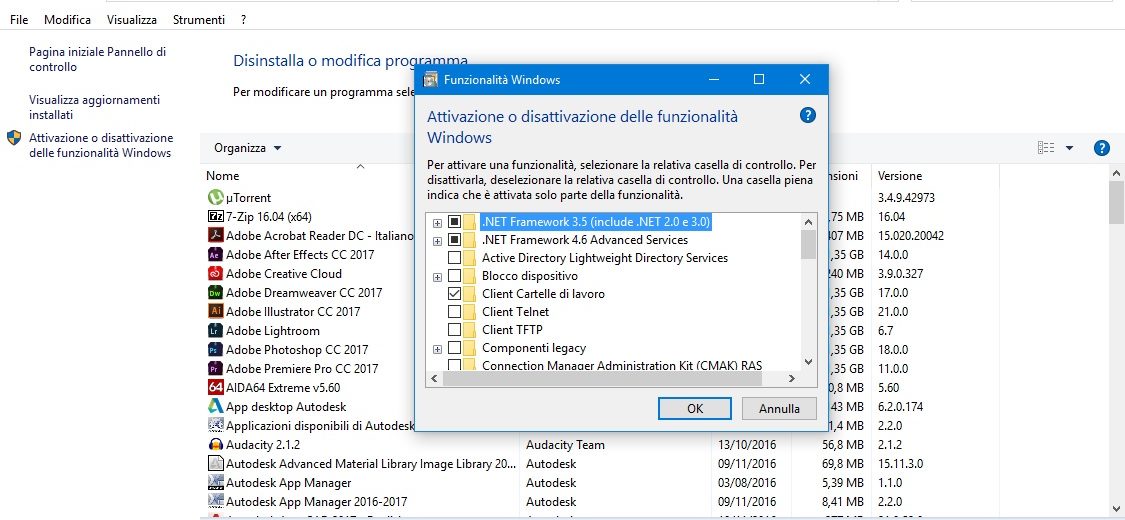1125x520 pixels.
Task: Enable Blocco dispositivo checkbox
Action: [x=454, y=276]
